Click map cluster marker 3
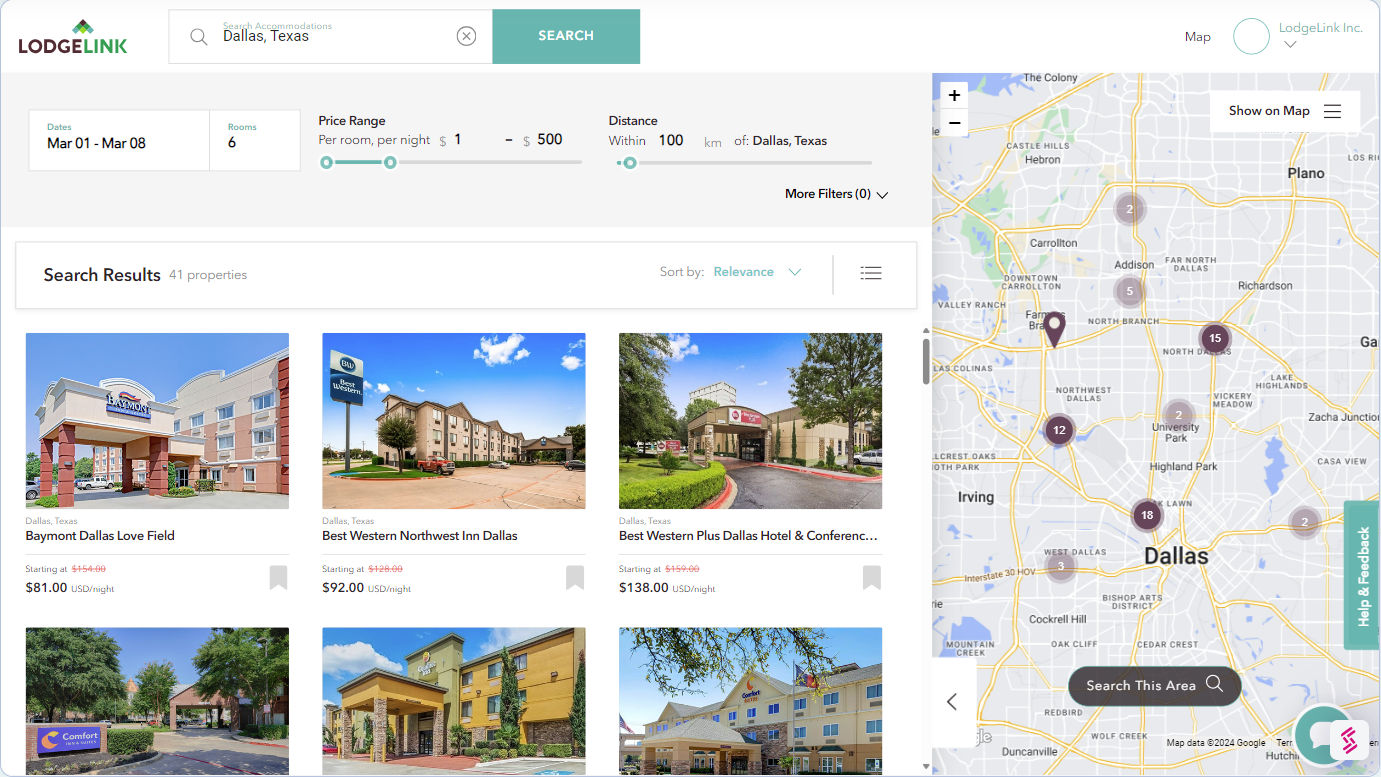 (1061, 566)
